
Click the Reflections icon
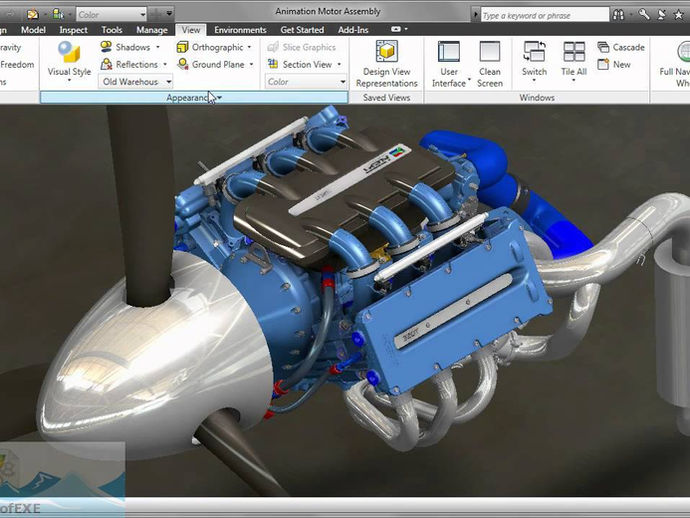(x=106, y=64)
